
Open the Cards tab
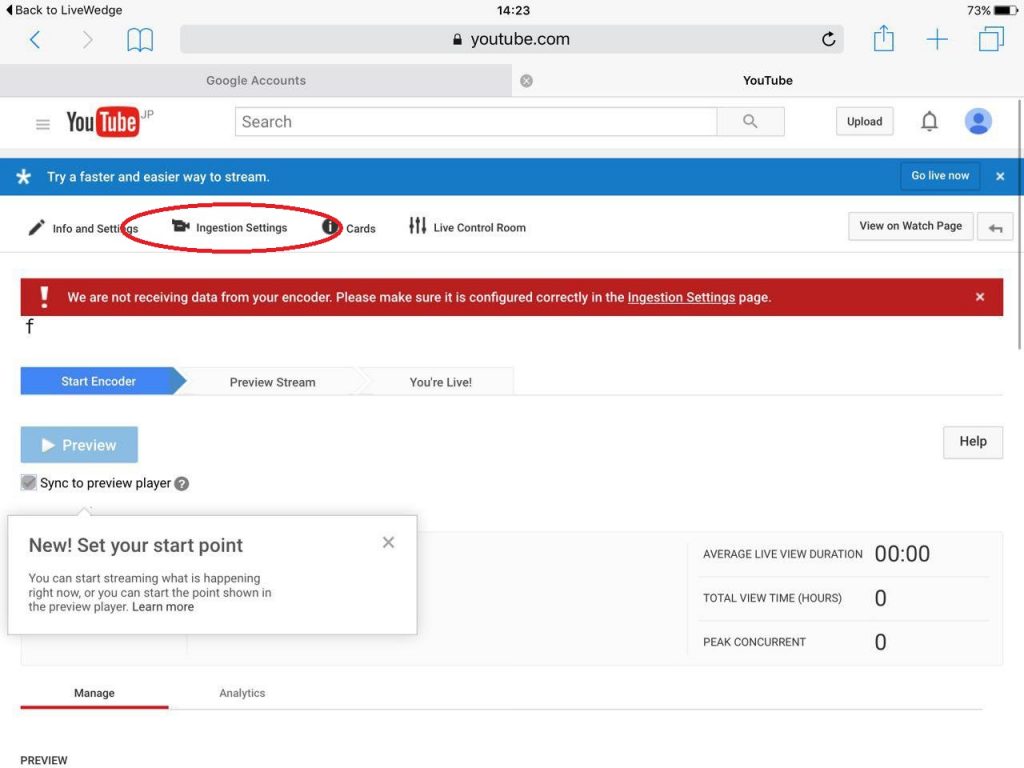[349, 228]
